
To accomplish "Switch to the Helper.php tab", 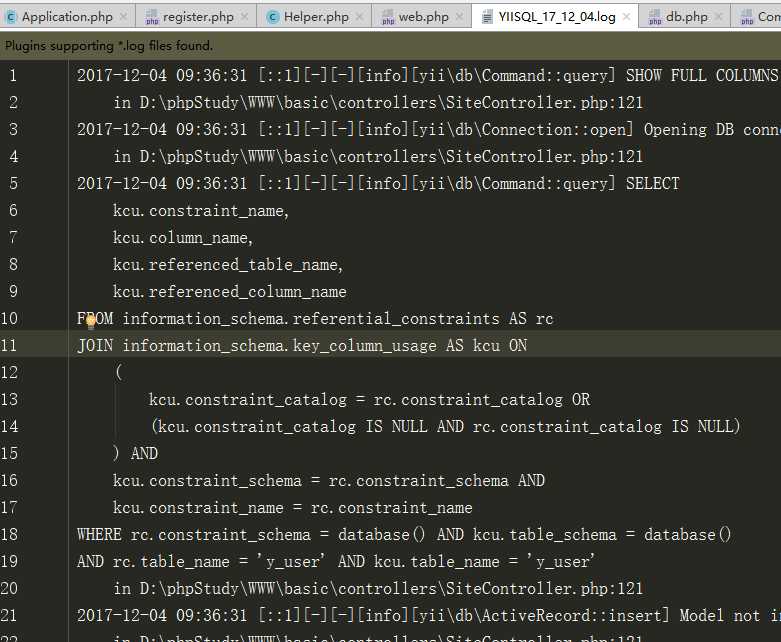I will coord(316,17).
